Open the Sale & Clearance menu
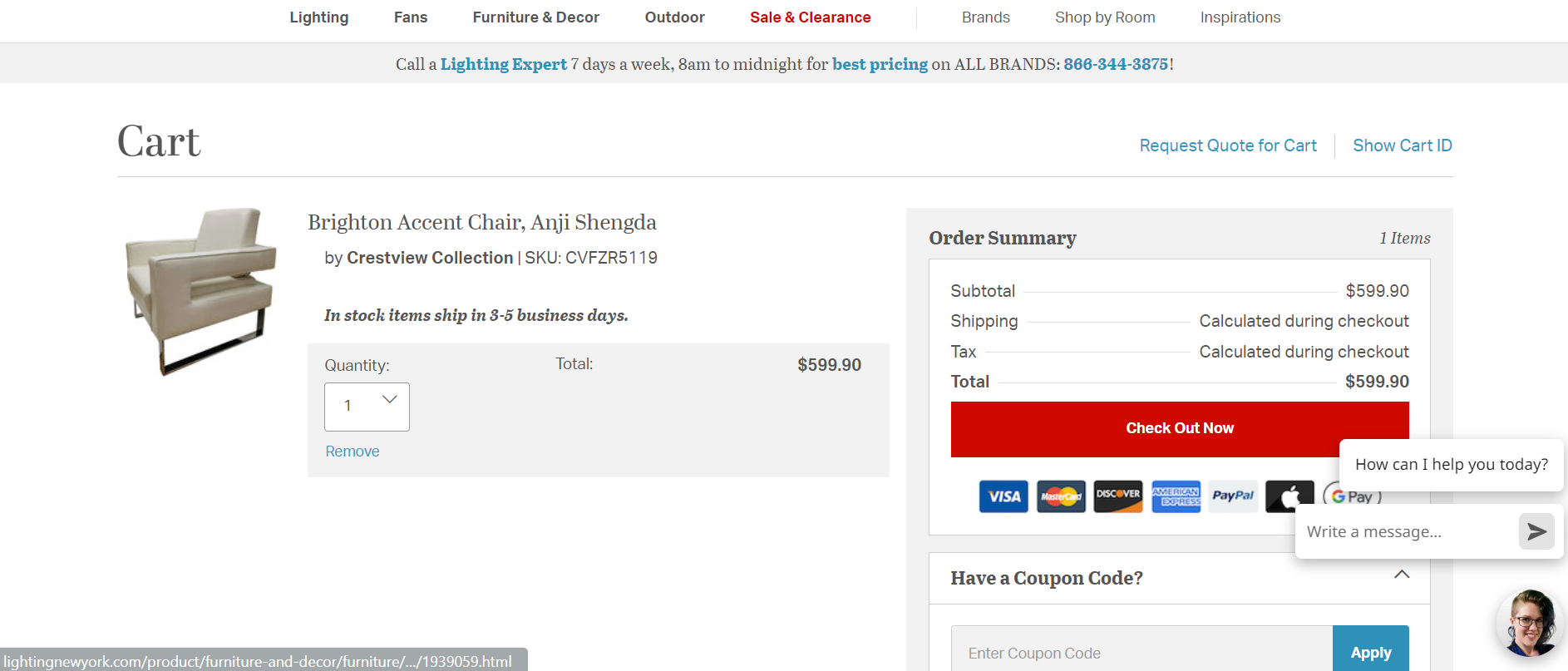 (811, 17)
